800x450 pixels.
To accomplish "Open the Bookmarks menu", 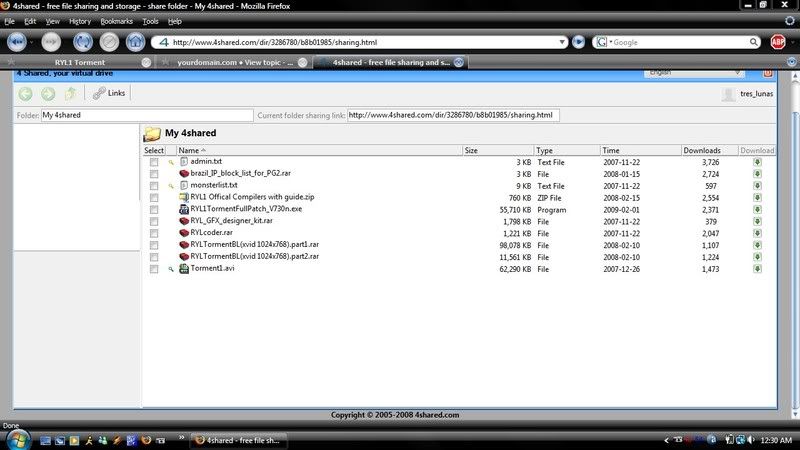I will pos(116,21).
